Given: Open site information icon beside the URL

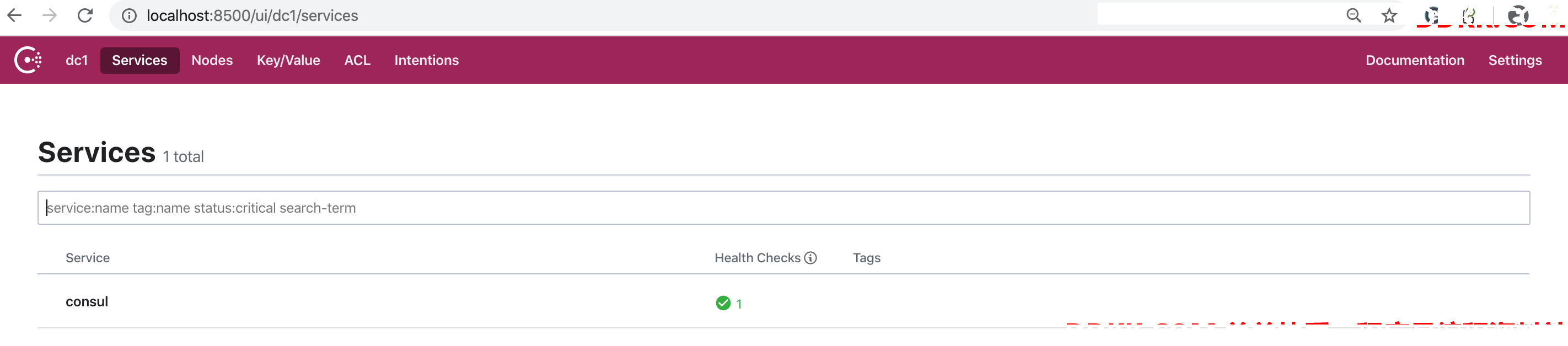Looking at the screenshot, I should tap(129, 16).
